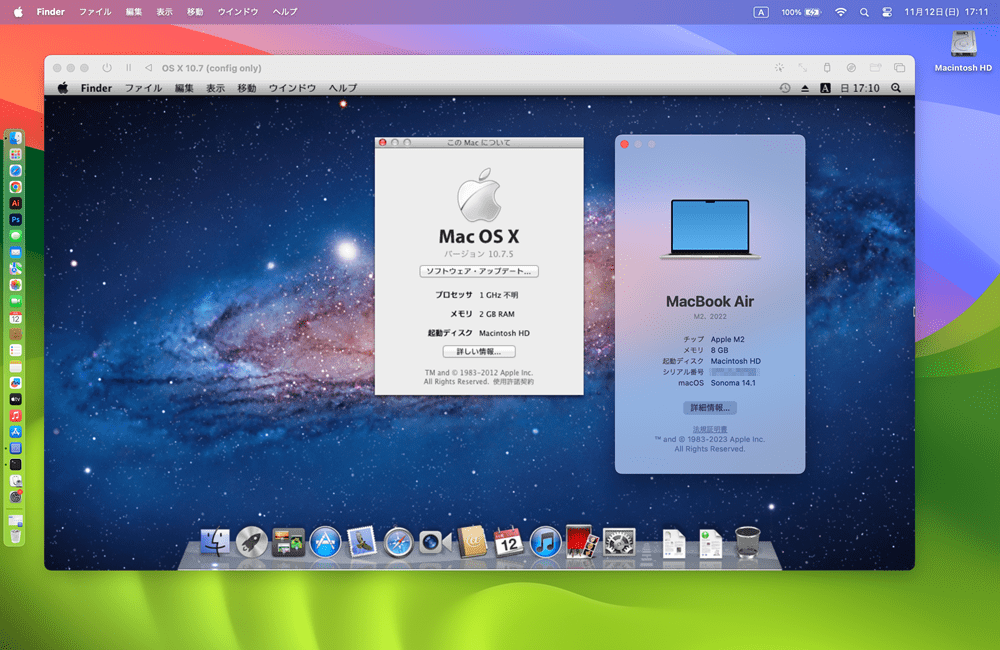Open Music app in the host dock
Screen dimensions: 1000x650
[x=15, y=415]
